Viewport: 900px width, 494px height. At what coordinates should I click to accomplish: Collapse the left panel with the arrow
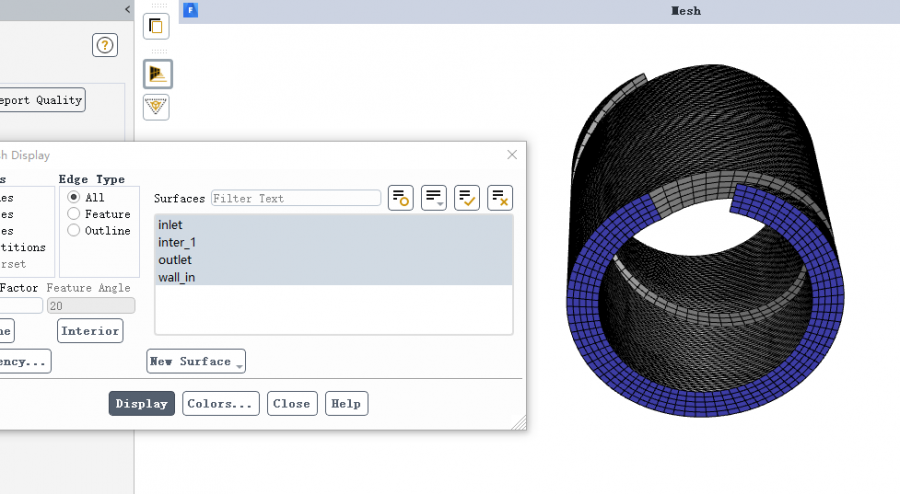[x=127, y=10]
